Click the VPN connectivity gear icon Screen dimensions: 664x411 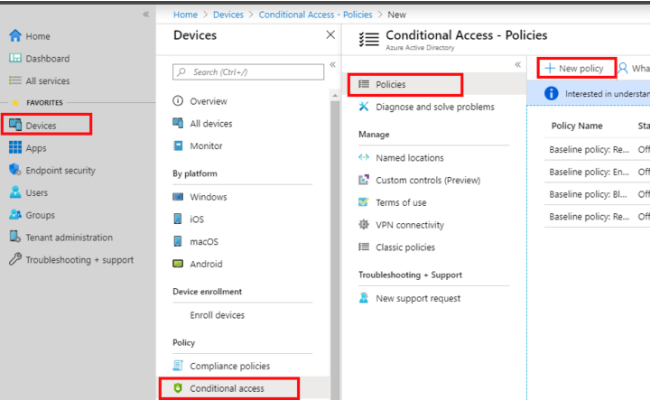coord(364,224)
